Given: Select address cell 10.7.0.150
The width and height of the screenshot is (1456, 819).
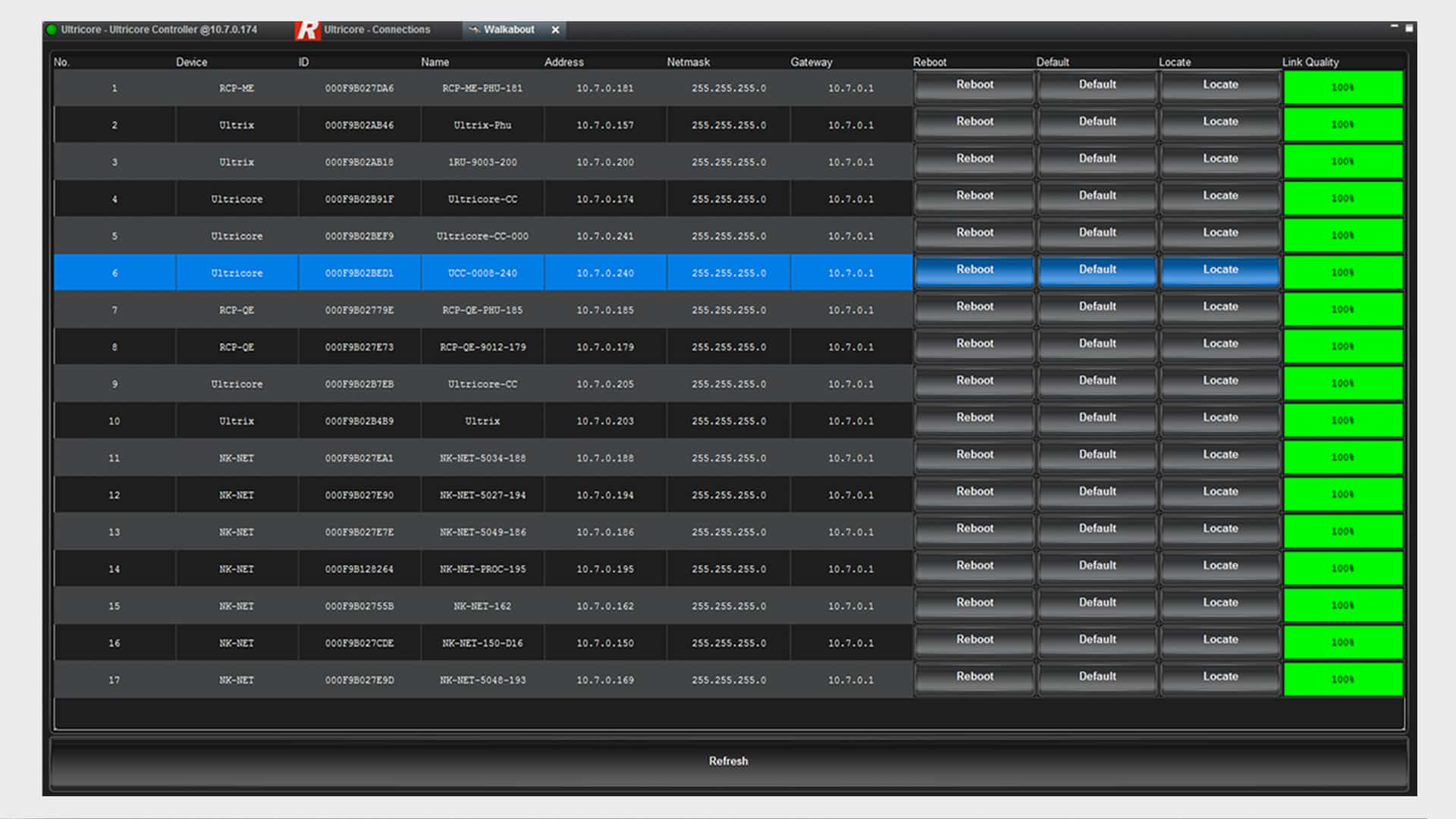Looking at the screenshot, I should tap(605, 643).
